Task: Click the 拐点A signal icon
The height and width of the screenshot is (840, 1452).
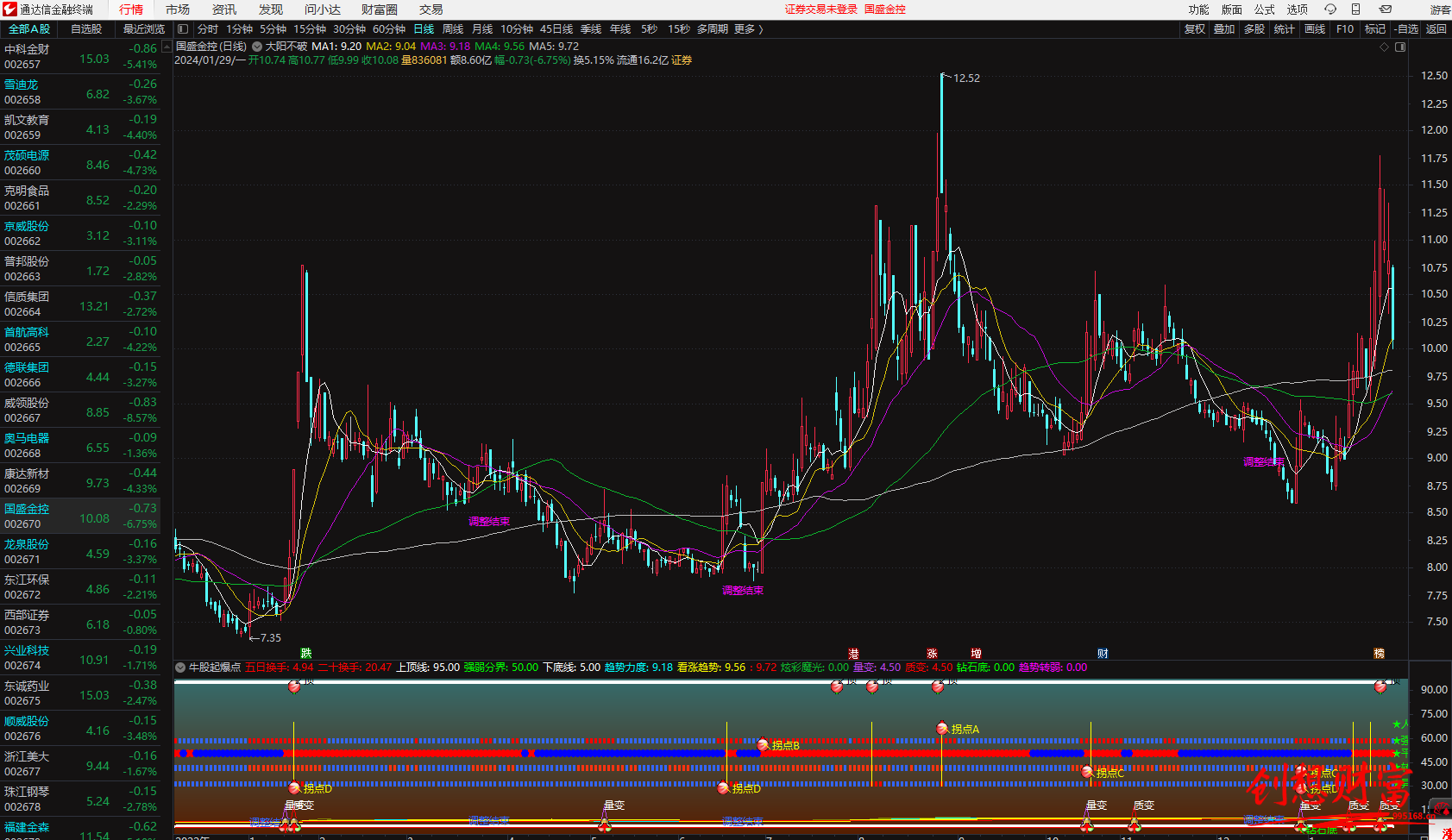Action: point(942,729)
